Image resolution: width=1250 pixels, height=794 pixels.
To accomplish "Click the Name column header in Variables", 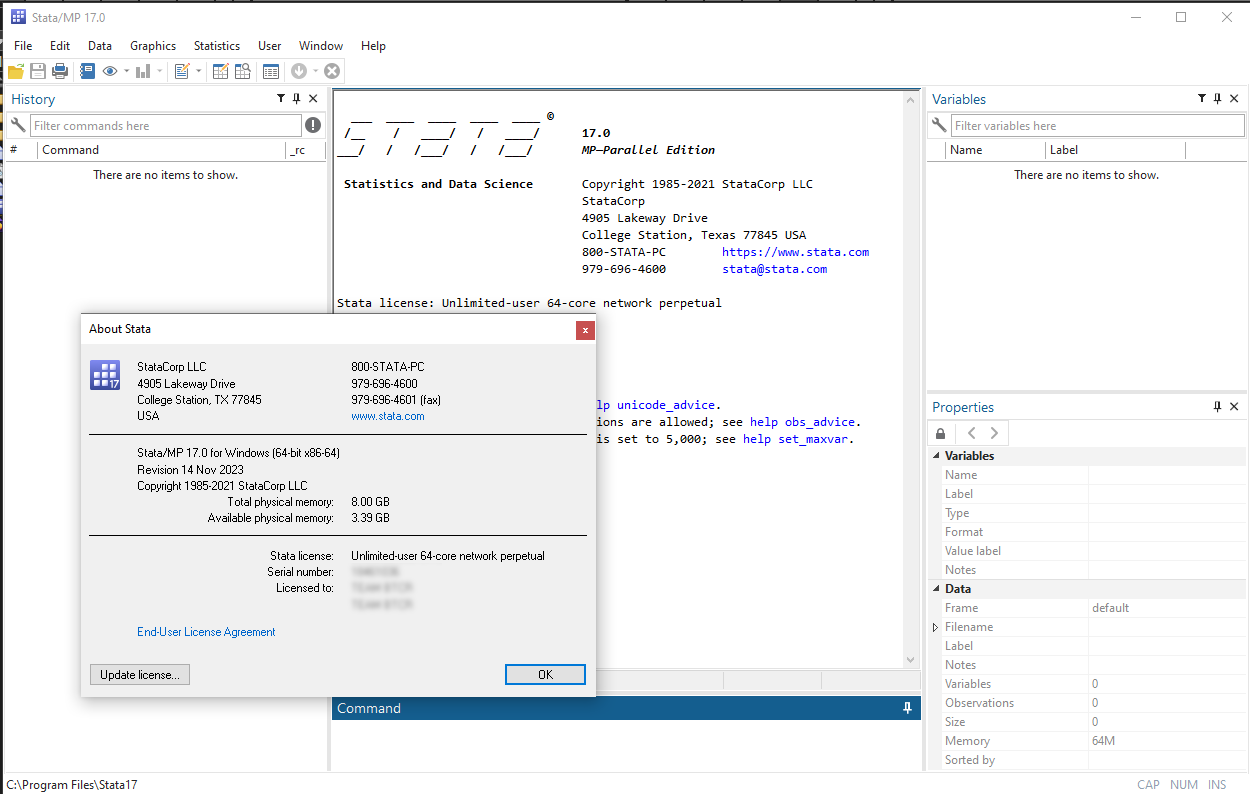I will 995,150.
